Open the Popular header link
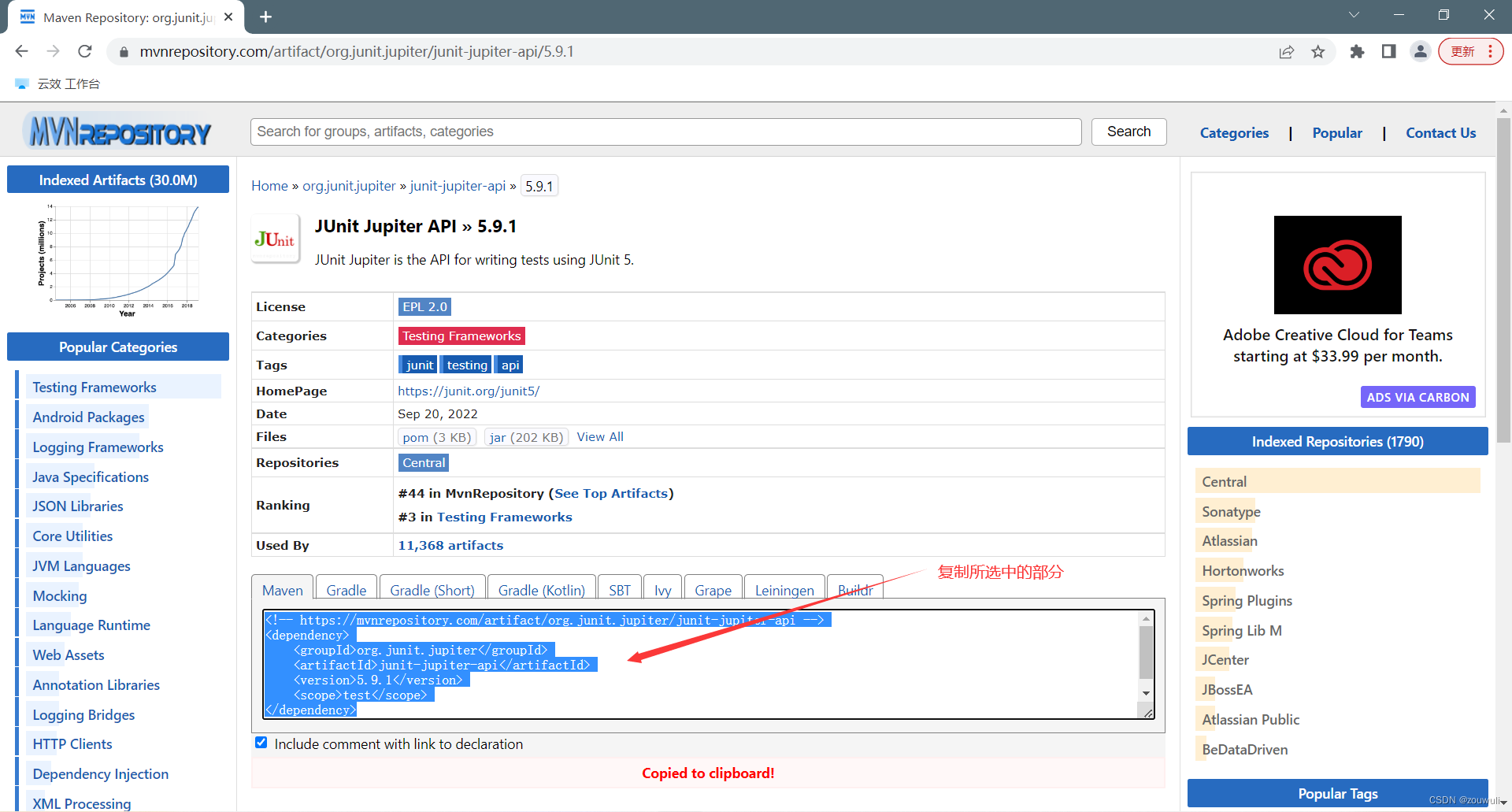This screenshot has height=812, width=1512. tap(1336, 133)
